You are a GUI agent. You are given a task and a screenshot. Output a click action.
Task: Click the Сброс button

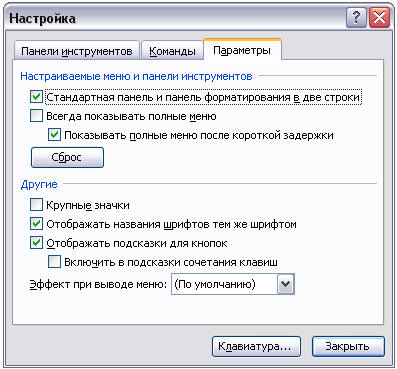coord(67,157)
